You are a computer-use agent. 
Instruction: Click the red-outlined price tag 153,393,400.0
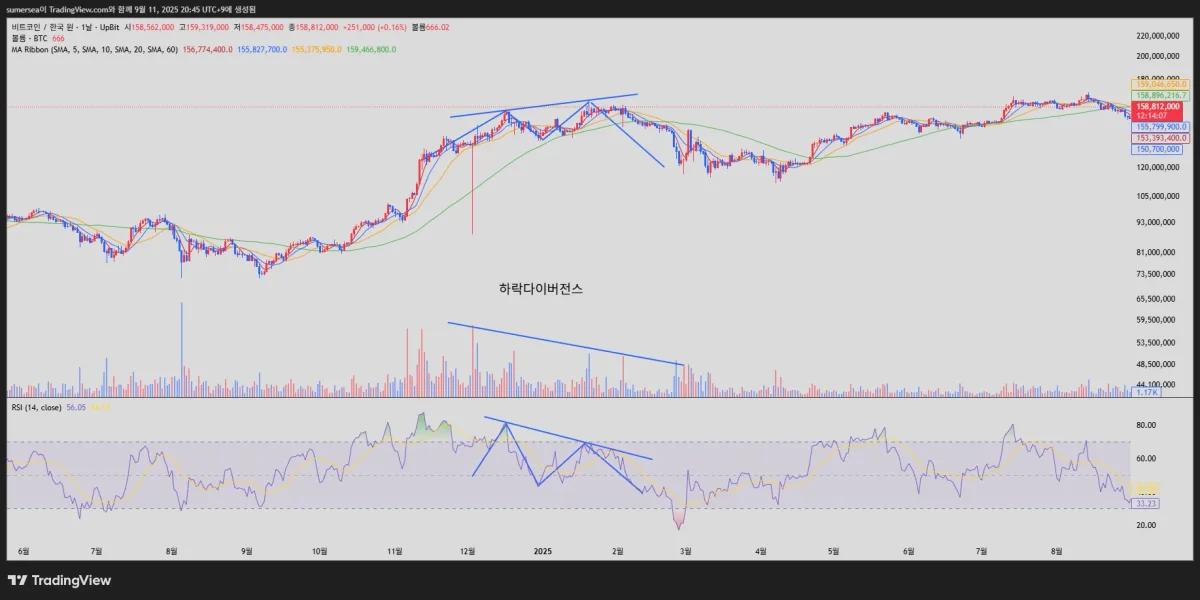pos(1160,138)
